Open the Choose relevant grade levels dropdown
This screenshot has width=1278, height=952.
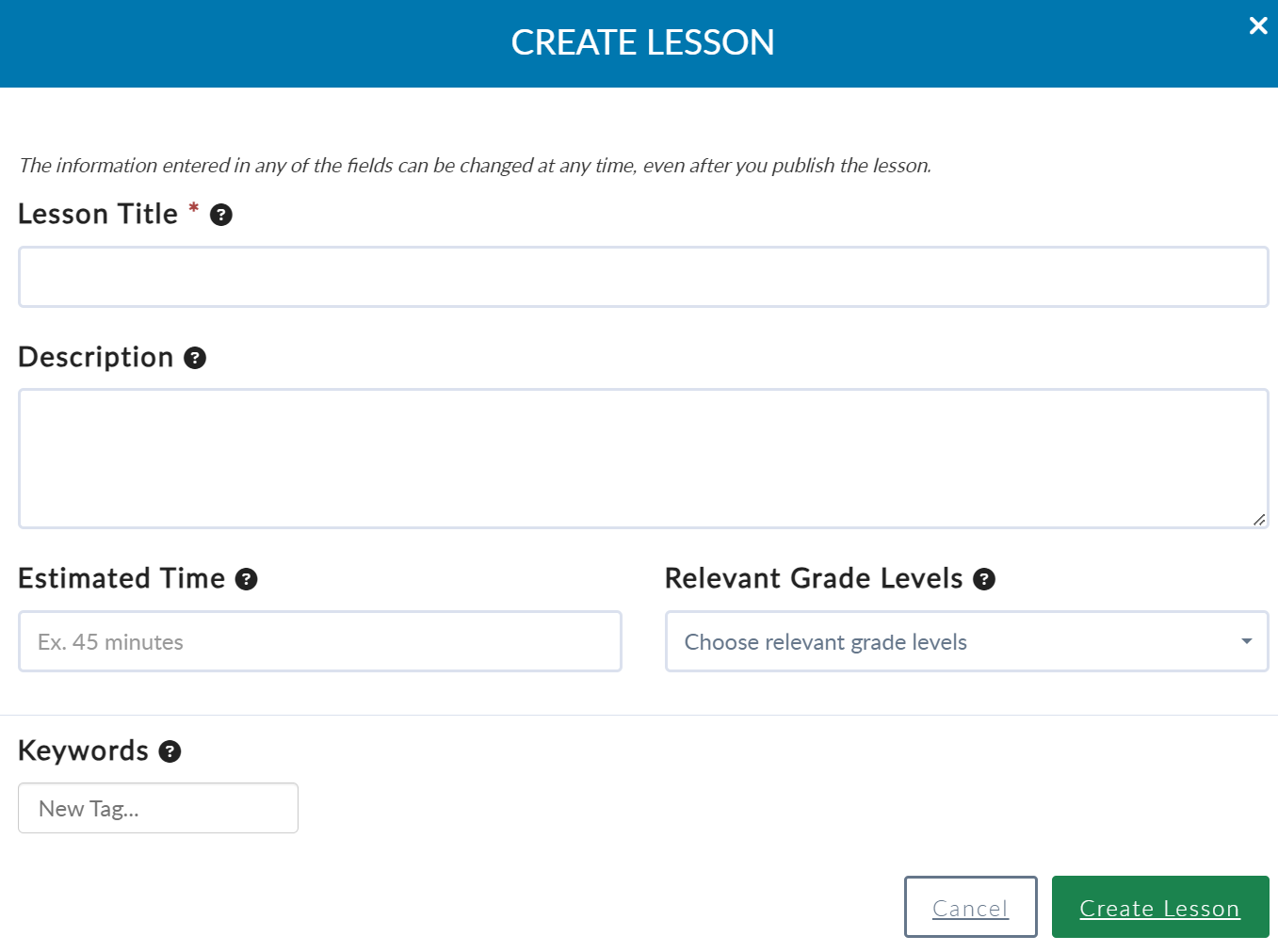point(966,641)
